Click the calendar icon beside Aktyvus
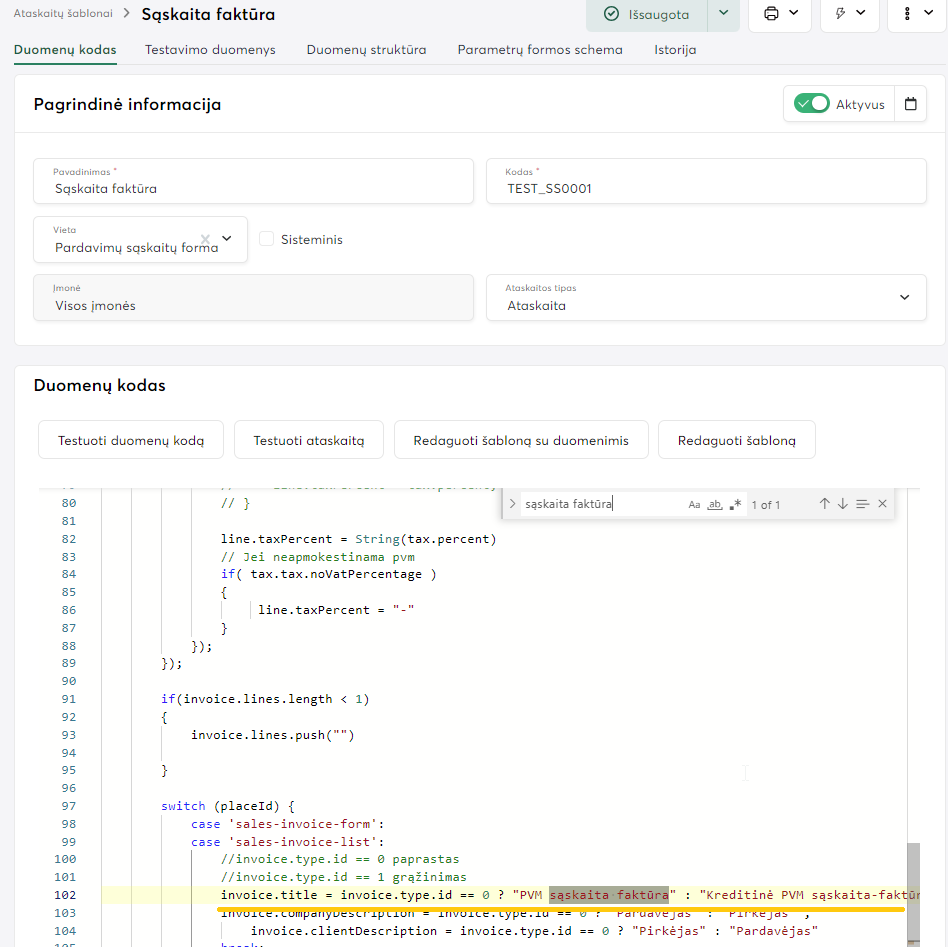Screen dimensions: 948x947 (910, 104)
